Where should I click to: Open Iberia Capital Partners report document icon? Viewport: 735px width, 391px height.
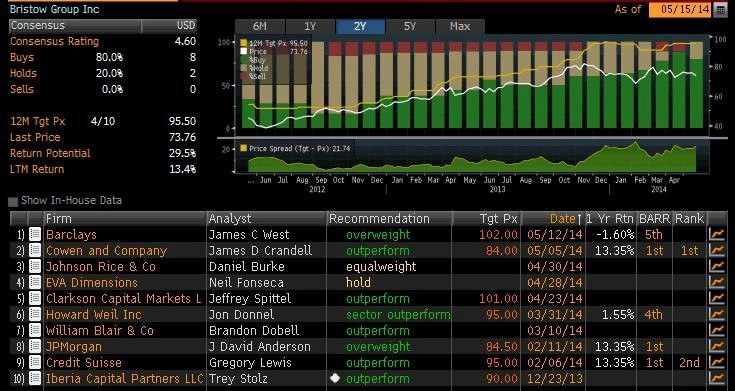tap(35, 378)
